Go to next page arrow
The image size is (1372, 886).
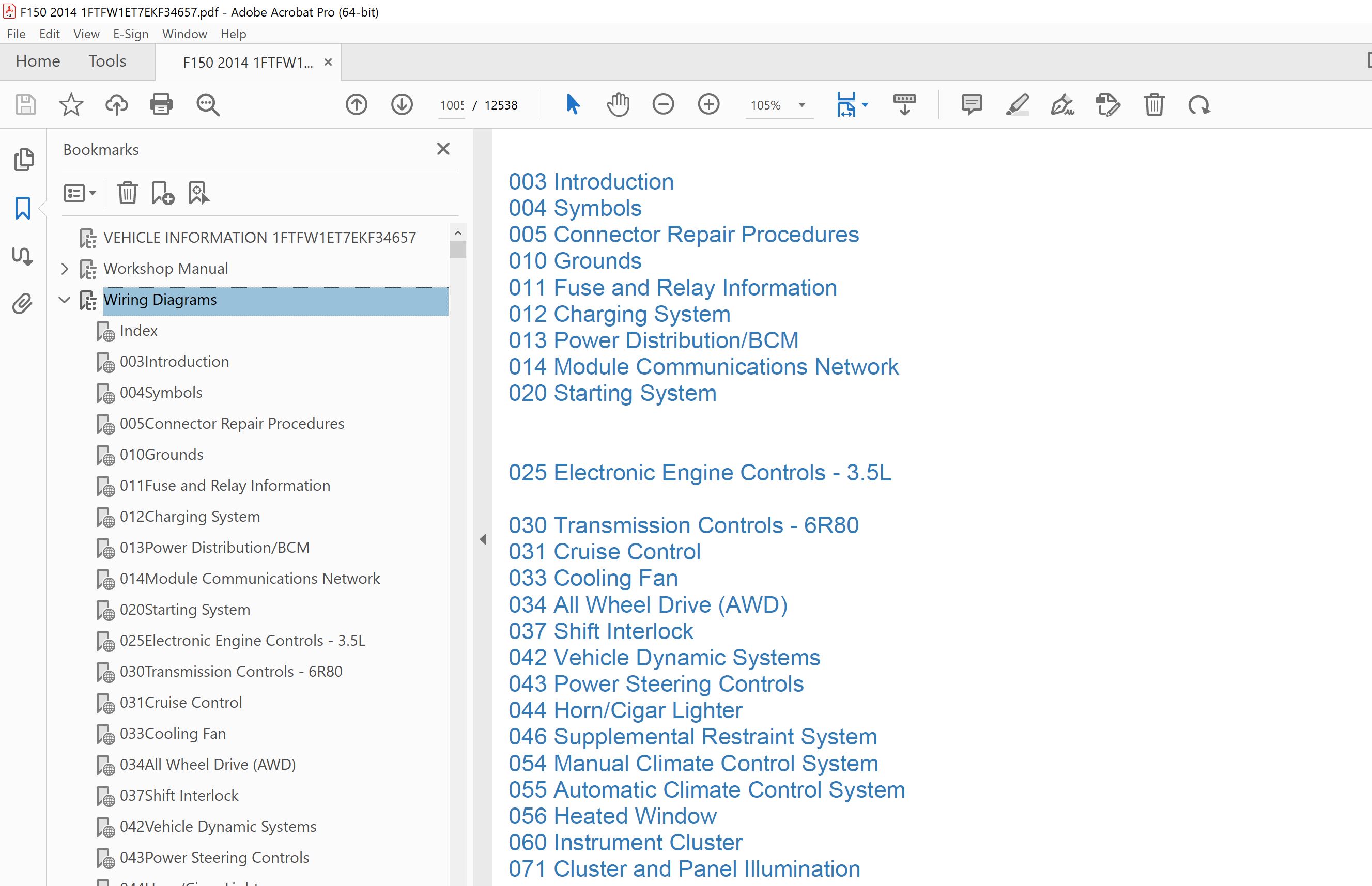coord(402,105)
